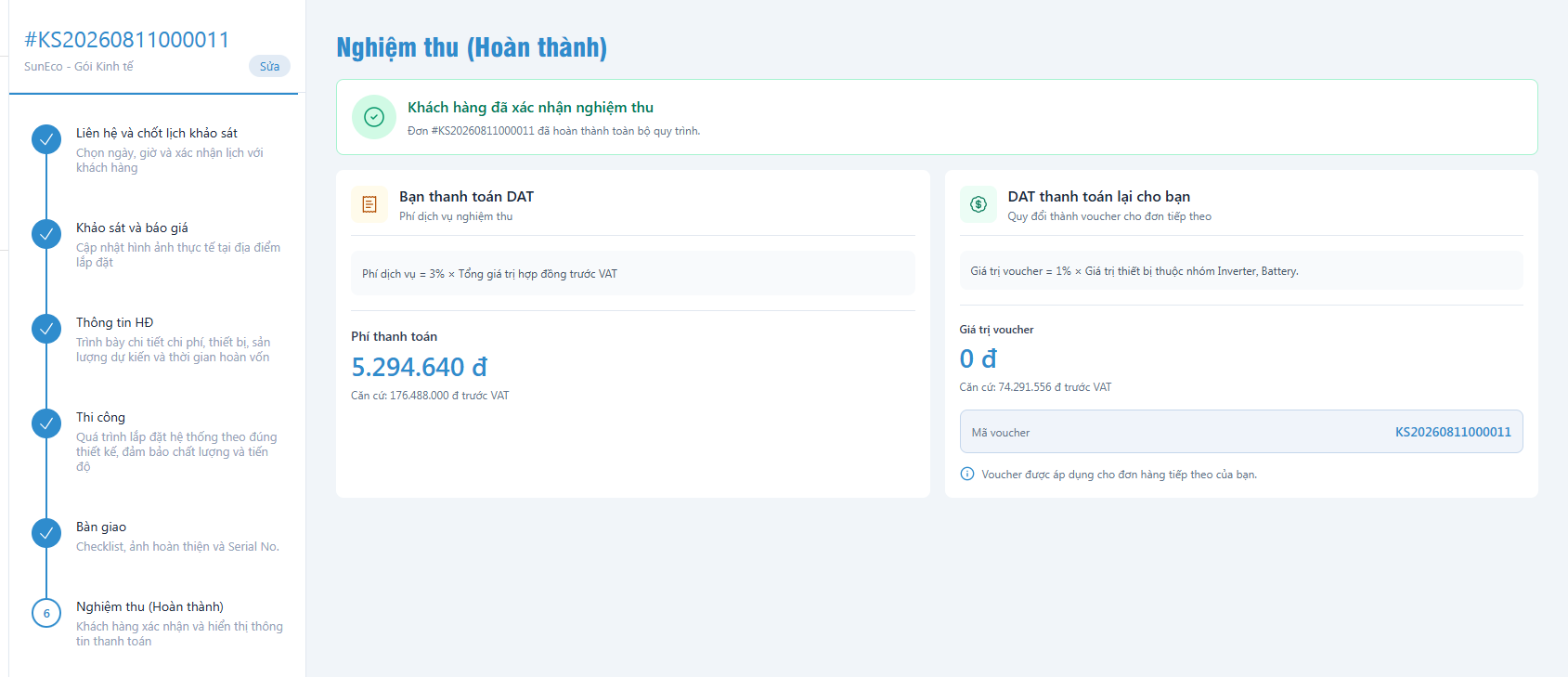Click the Quy đổi thành voucher cho đơn tiếp theo subtitle

tap(1109, 216)
